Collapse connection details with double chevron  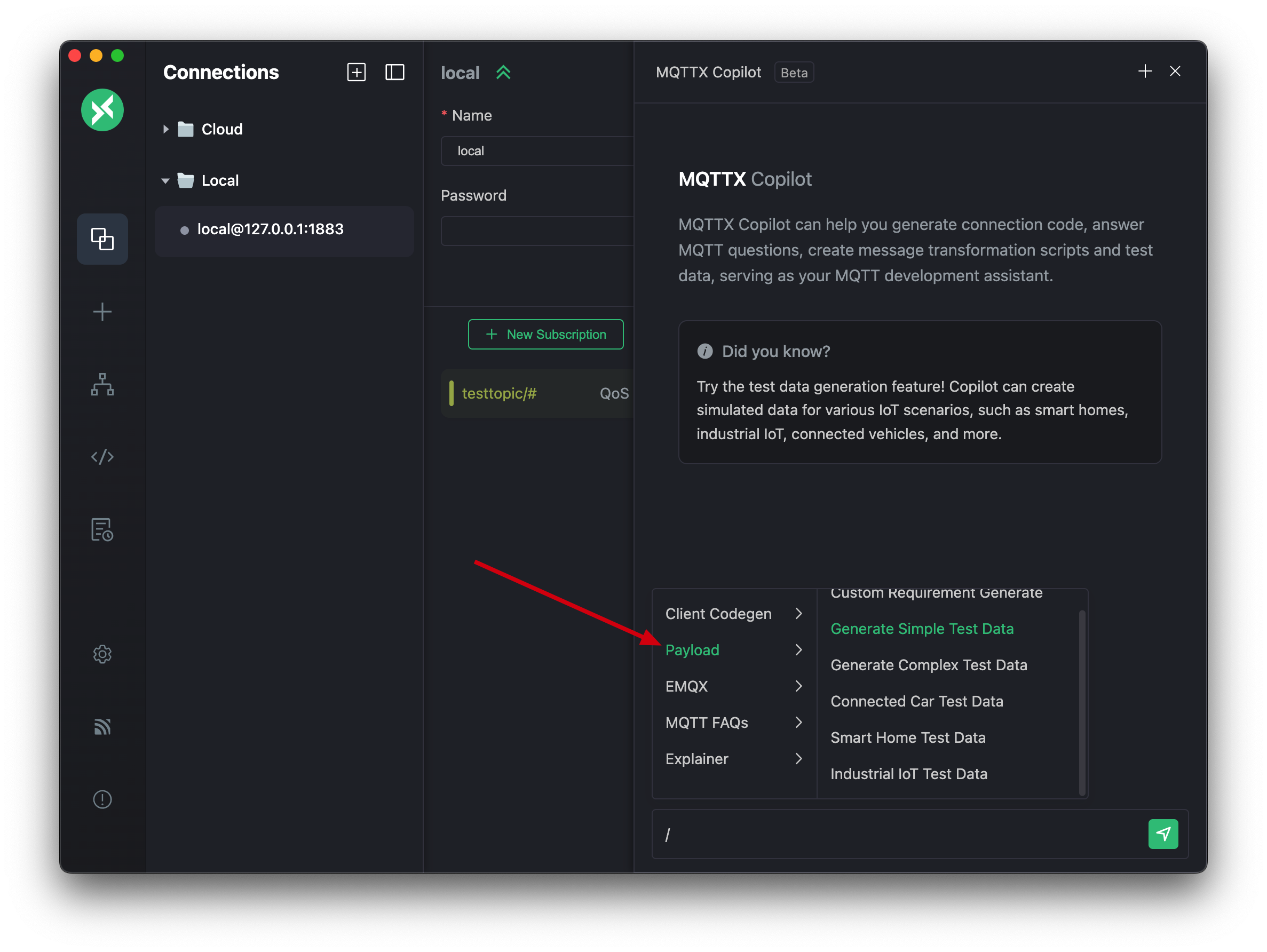(x=503, y=73)
